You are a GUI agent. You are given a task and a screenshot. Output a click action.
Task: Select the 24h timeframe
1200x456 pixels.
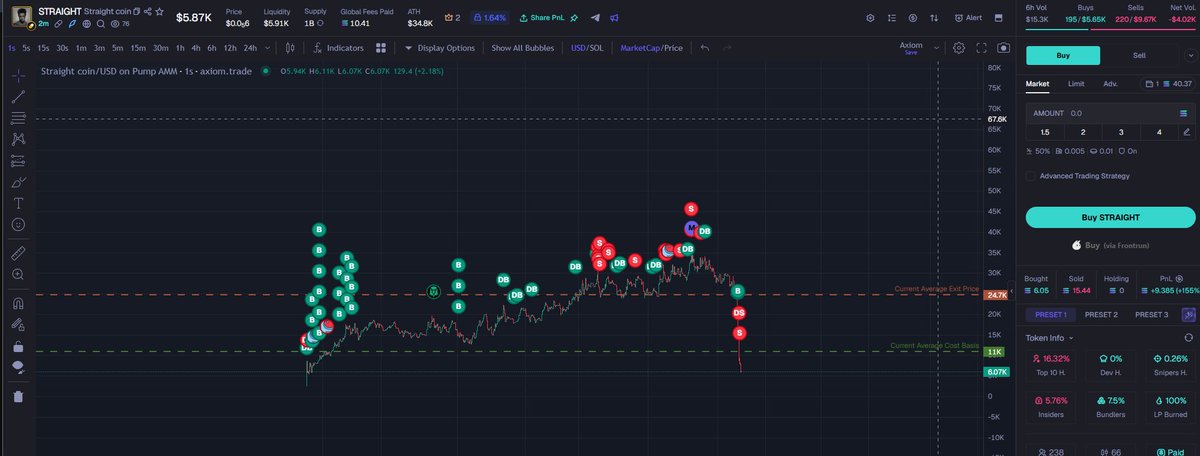tap(249, 47)
